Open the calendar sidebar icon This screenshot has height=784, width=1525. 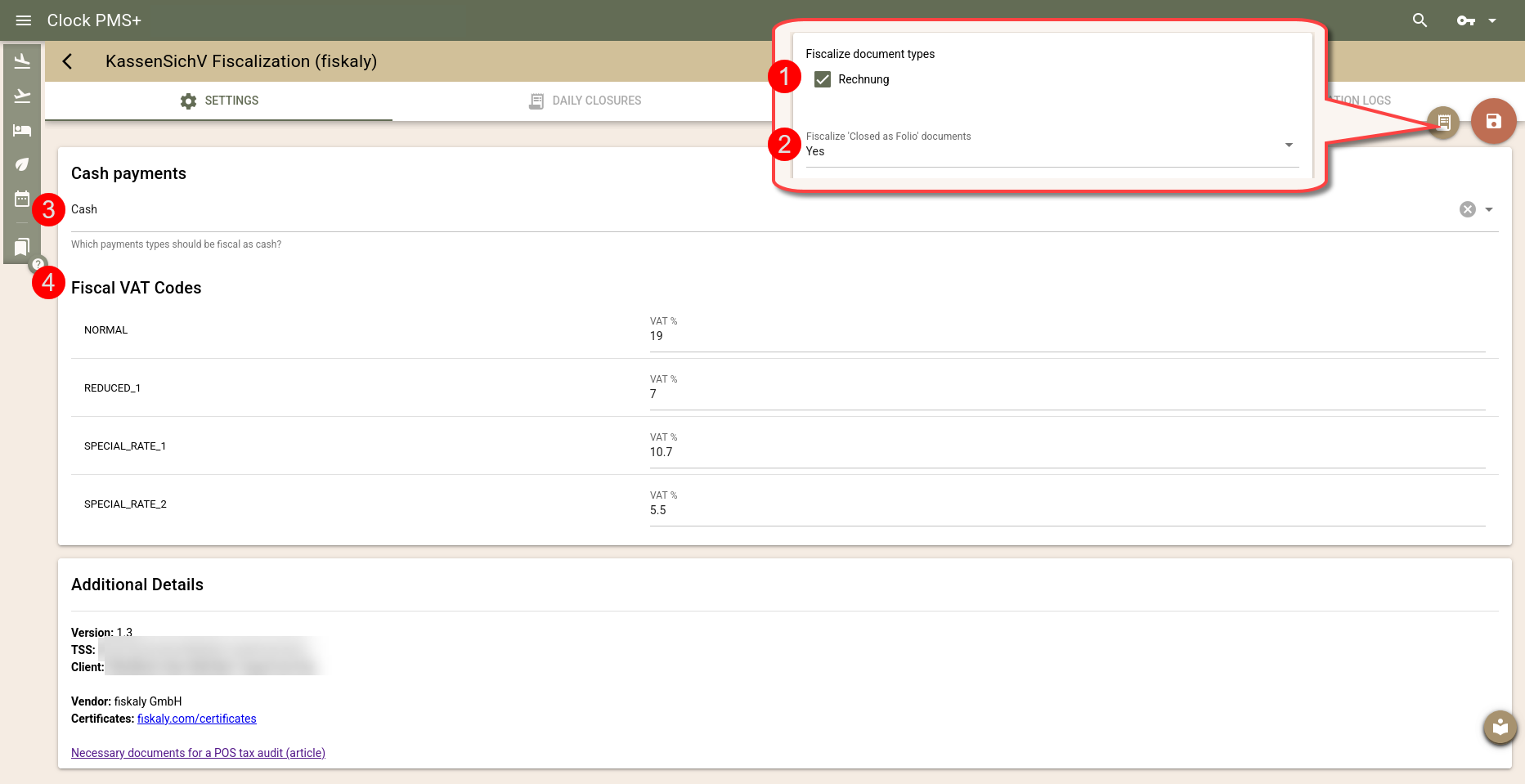[22, 199]
